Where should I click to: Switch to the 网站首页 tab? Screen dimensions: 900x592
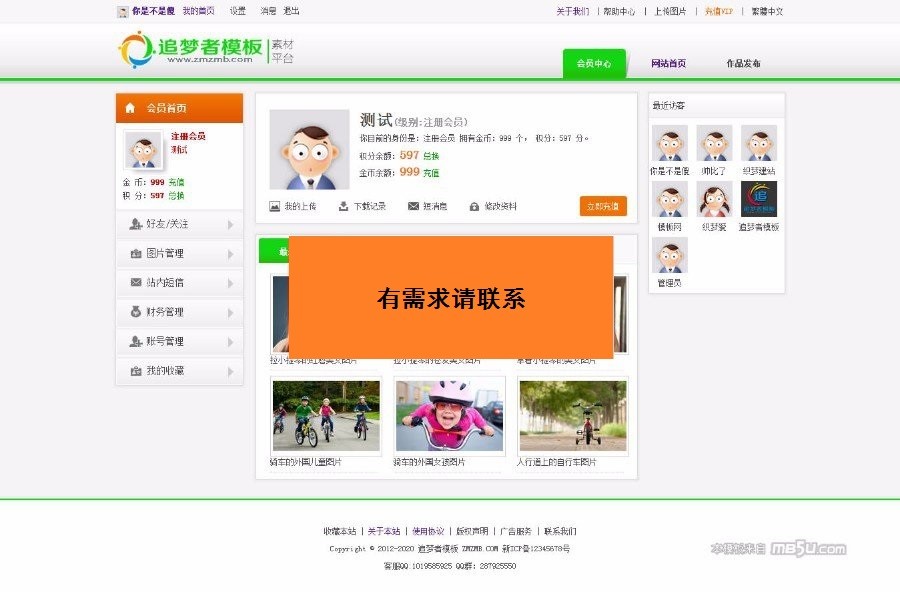669,63
